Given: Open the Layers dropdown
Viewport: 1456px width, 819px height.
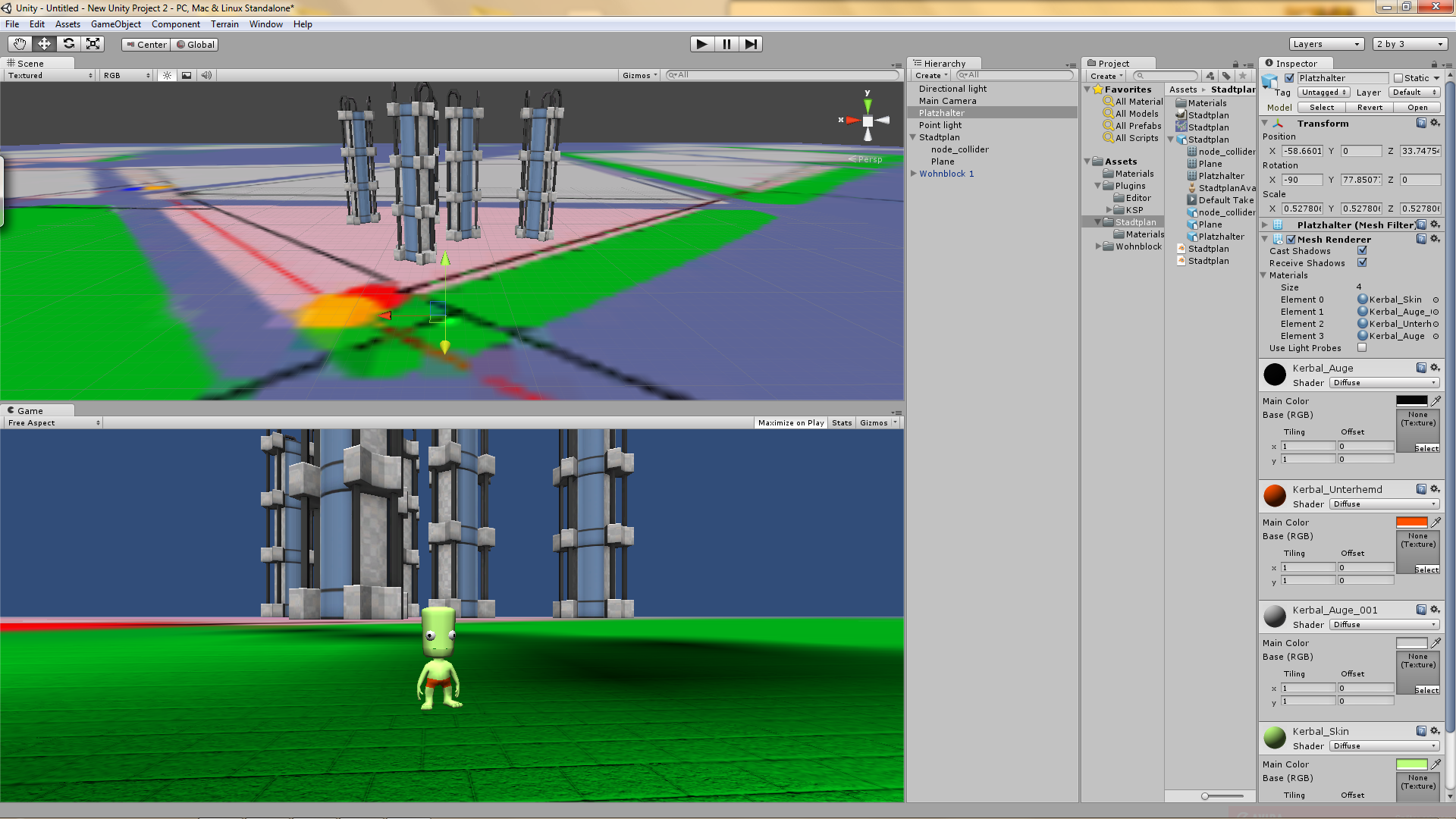Looking at the screenshot, I should (x=1326, y=44).
